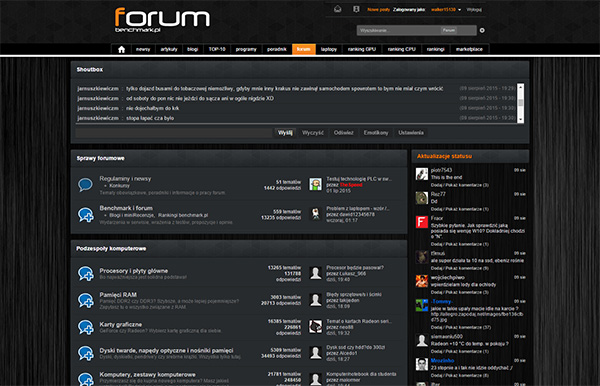Click the Komputery, zestawy komputerowe bubble icon
Image resolution: width=600 pixels, height=386 pixels.
(x=86, y=379)
